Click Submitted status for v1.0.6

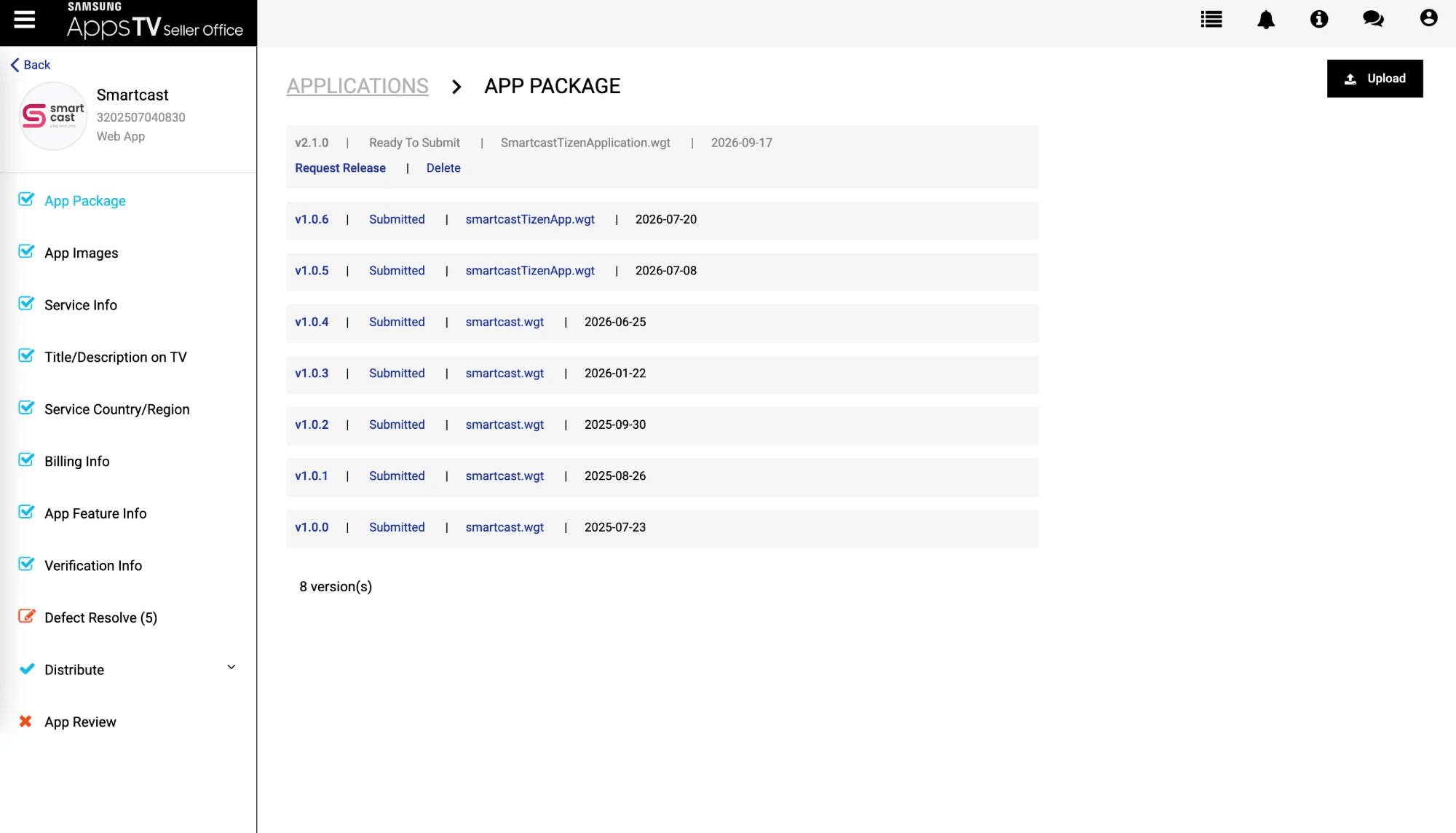pyautogui.click(x=397, y=219)
